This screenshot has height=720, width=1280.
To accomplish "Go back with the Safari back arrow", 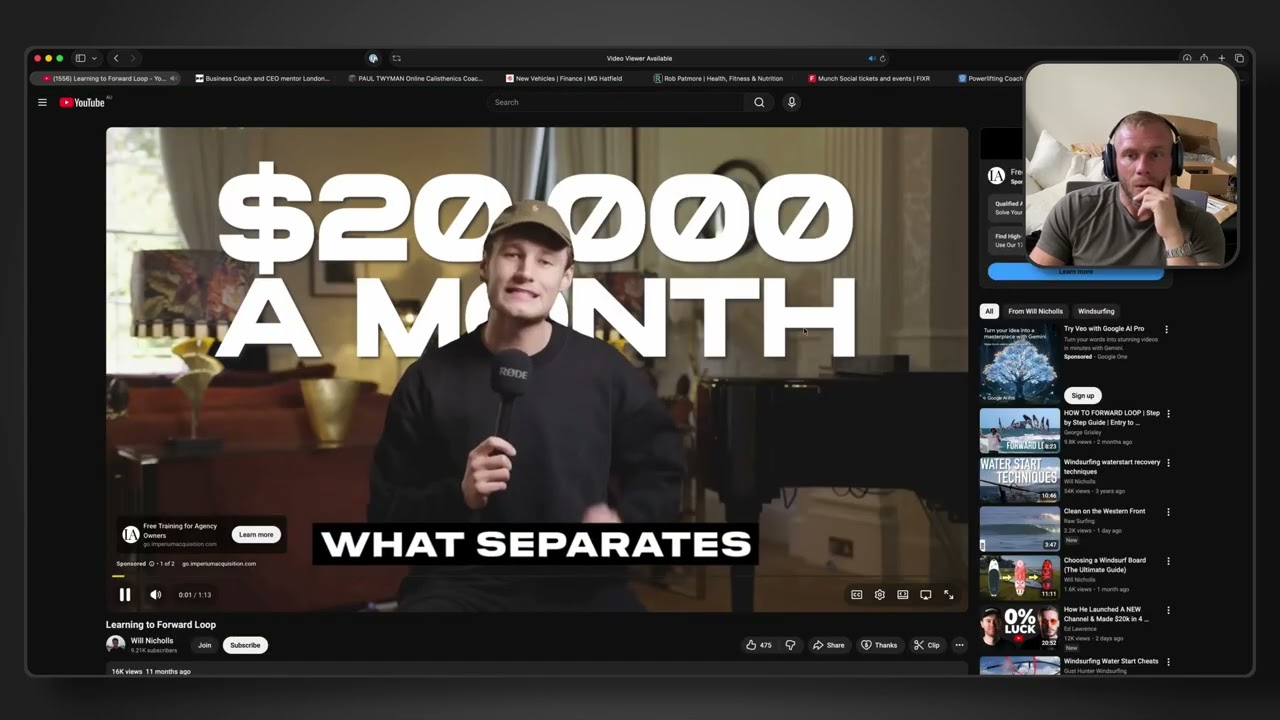I will (116, 58).
